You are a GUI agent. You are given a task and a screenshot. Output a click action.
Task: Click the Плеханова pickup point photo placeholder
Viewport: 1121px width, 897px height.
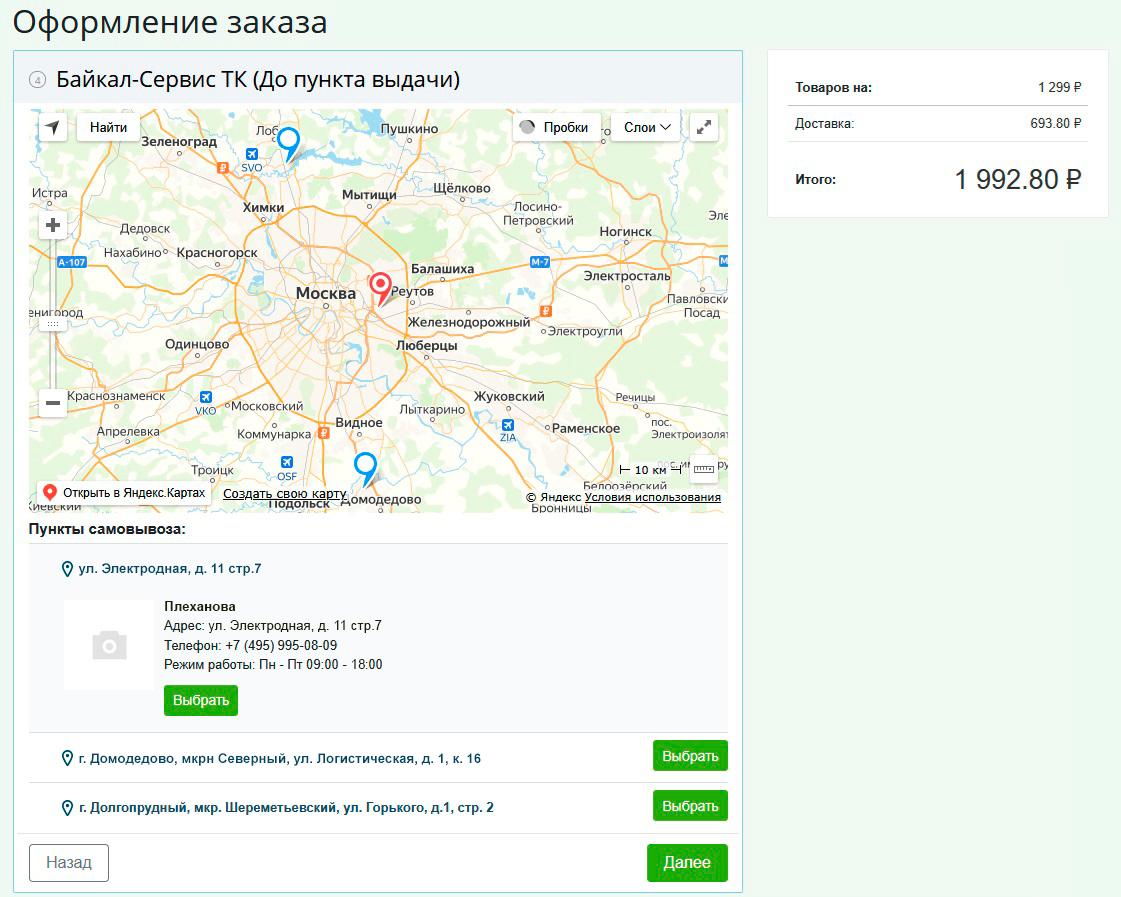(x=109, y=645)
